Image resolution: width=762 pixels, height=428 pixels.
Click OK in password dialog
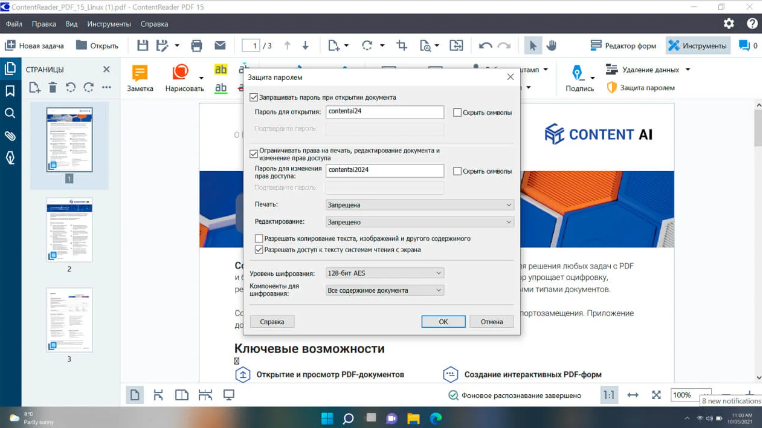443,322
